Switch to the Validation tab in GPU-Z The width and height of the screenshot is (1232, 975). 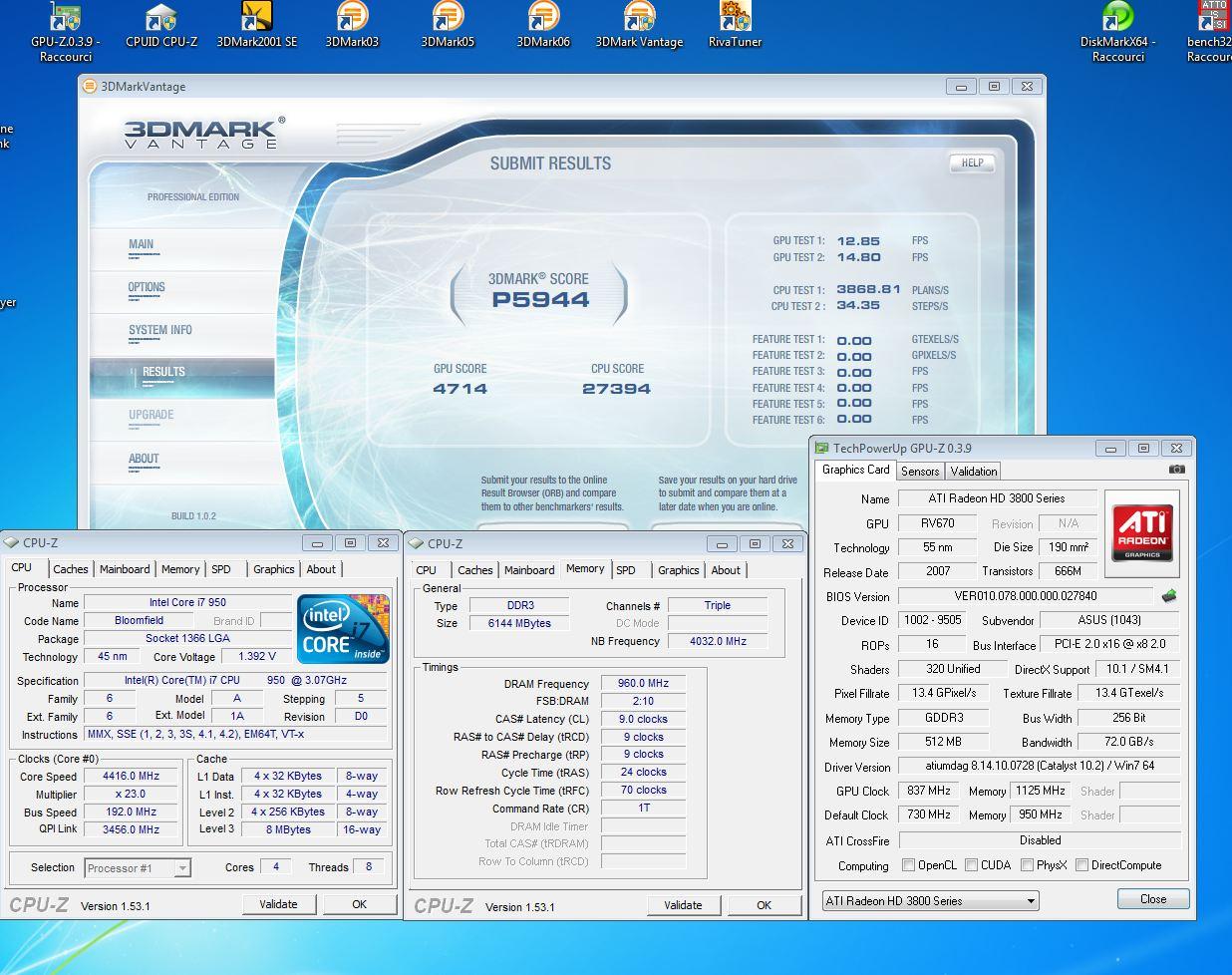[x=974, y=472]
